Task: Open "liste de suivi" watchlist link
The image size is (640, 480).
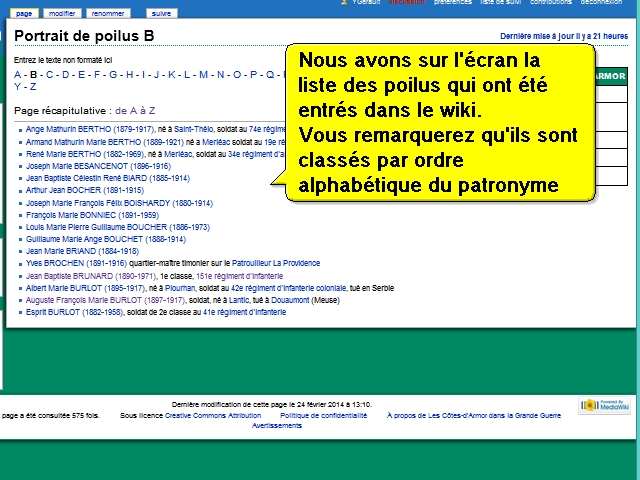Action: 501,3
